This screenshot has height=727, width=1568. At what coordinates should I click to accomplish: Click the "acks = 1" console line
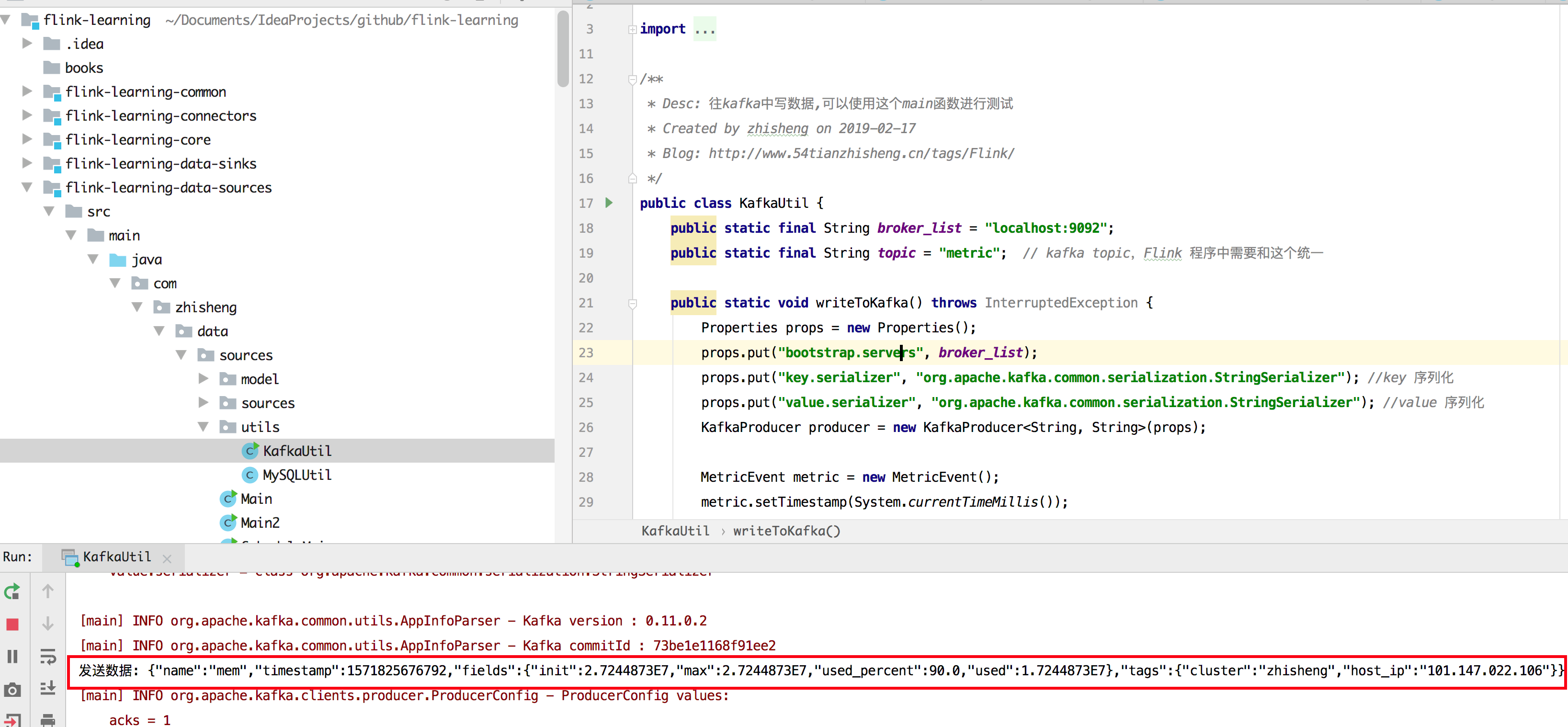click(x=139, y=720)
